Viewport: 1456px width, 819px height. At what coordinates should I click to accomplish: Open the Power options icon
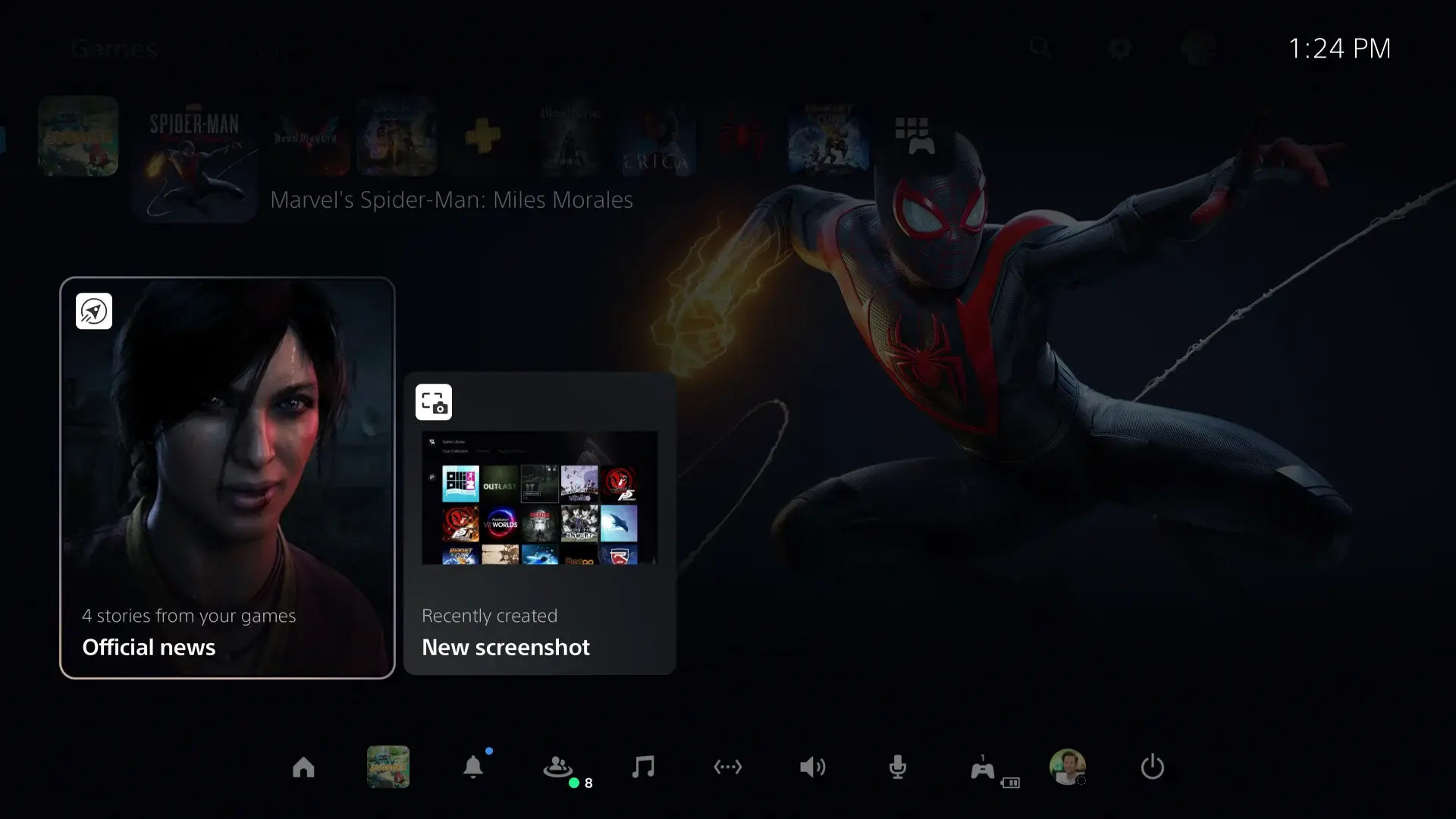(1152, 767)
